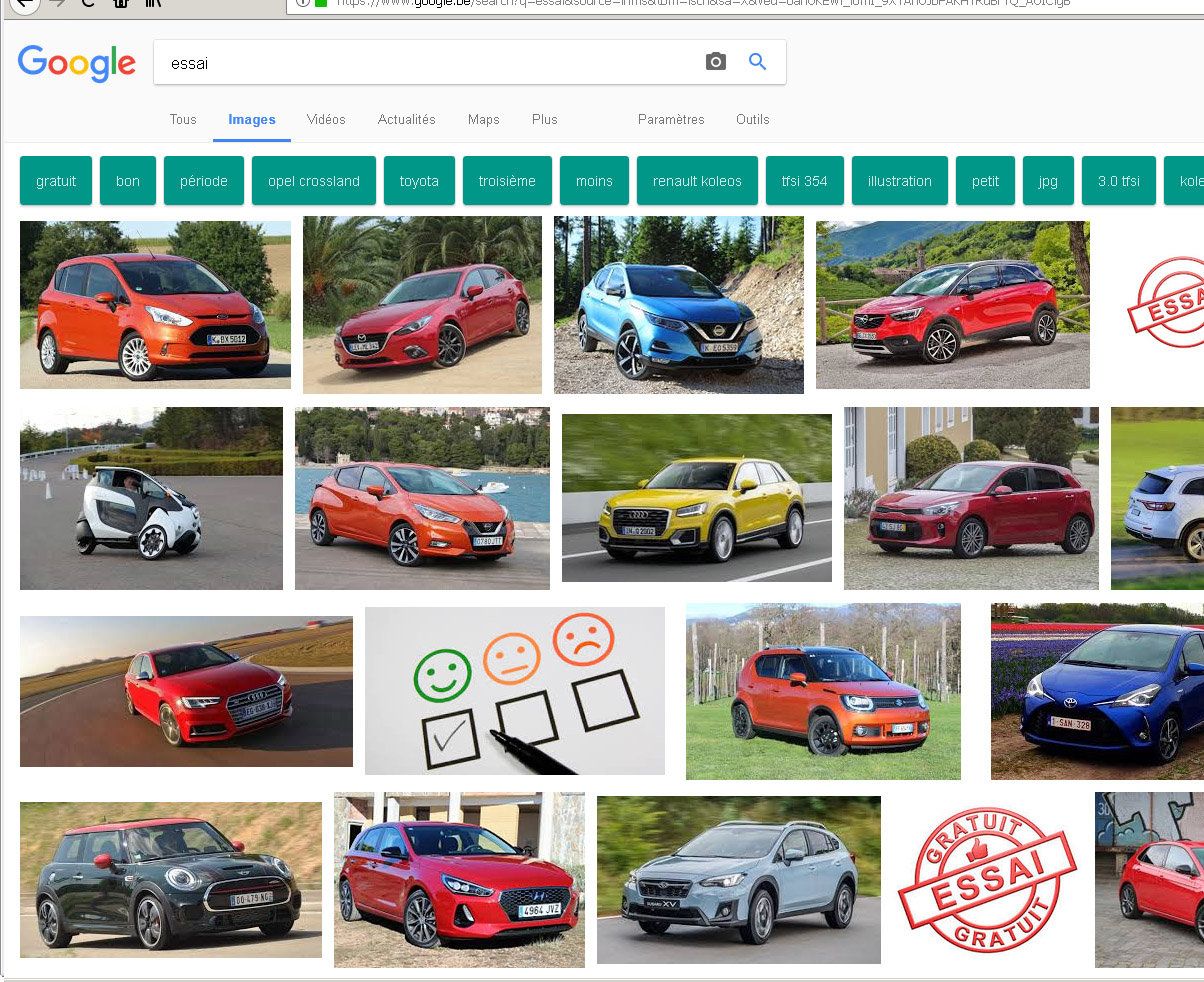Image resolution: width=1204 pixels, height=982 pixels.
Task: Select the 'petit' chip
Action: pos(985,181)
